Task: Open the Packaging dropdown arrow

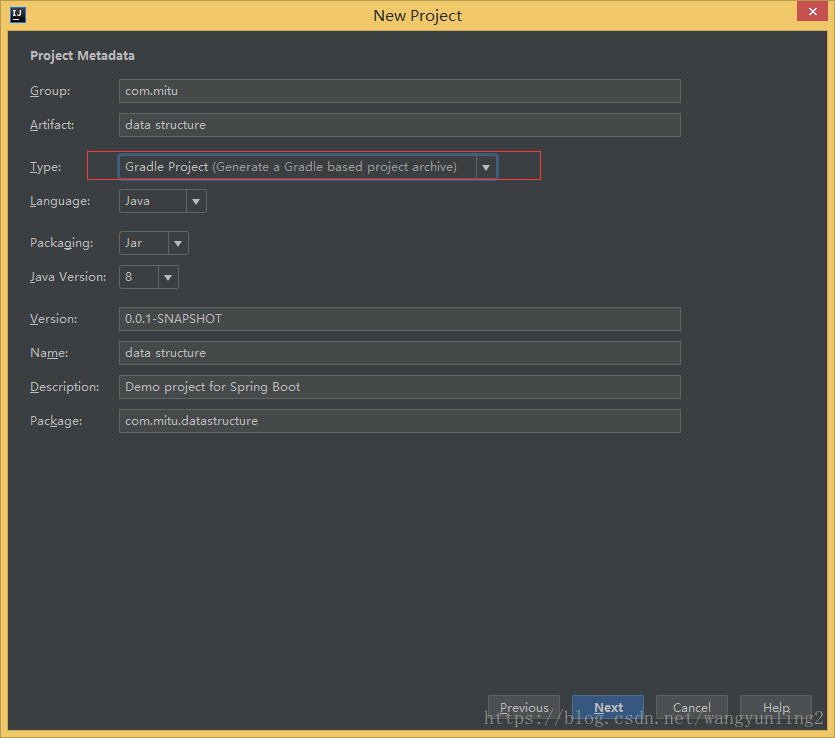Action: [x=178, y=243]
